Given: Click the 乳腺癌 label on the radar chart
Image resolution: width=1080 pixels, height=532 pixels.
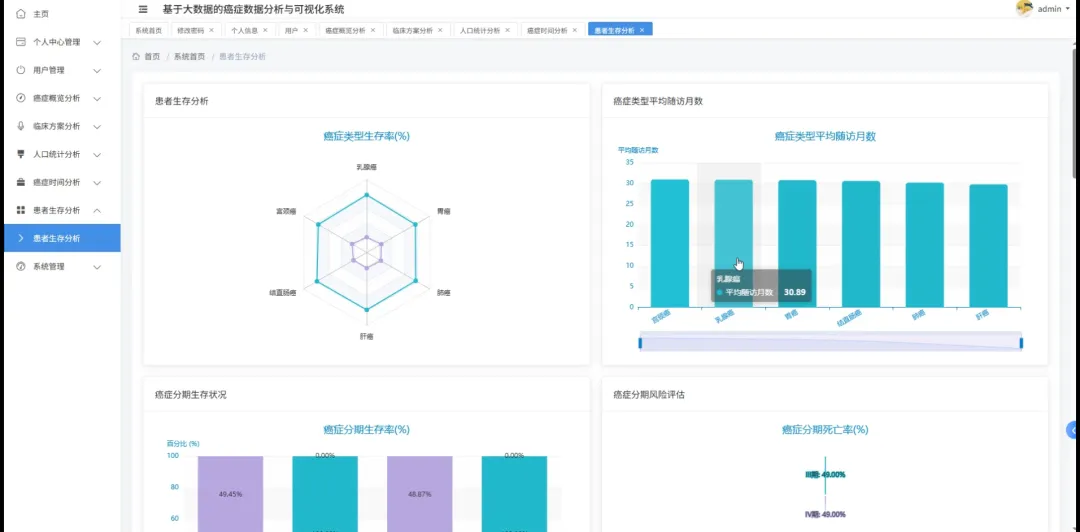Looking at the screenshot, I should (x=366, y=167).
